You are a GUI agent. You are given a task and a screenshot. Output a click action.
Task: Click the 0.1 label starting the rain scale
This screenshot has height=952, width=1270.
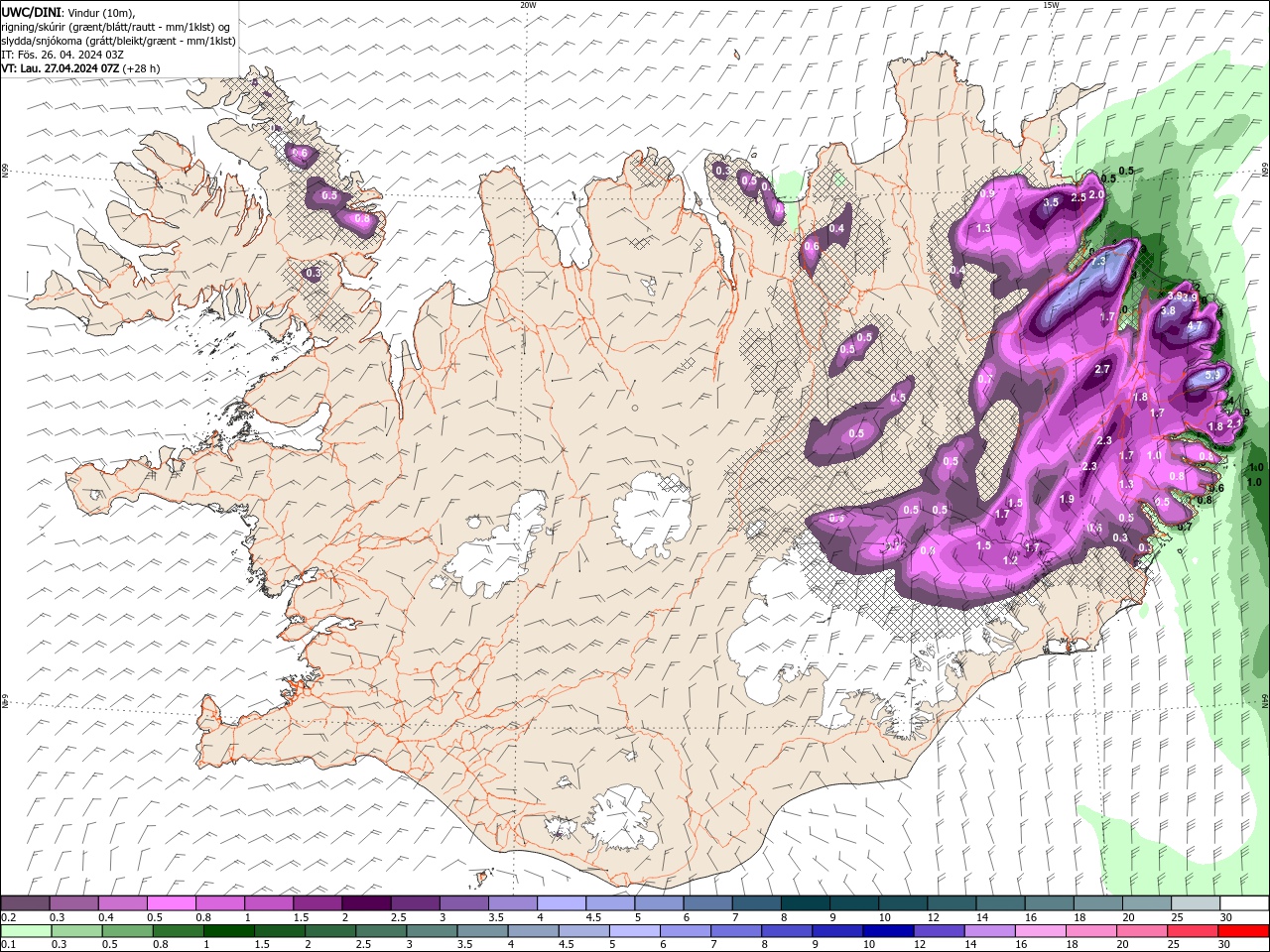click(x=8, y=944)
